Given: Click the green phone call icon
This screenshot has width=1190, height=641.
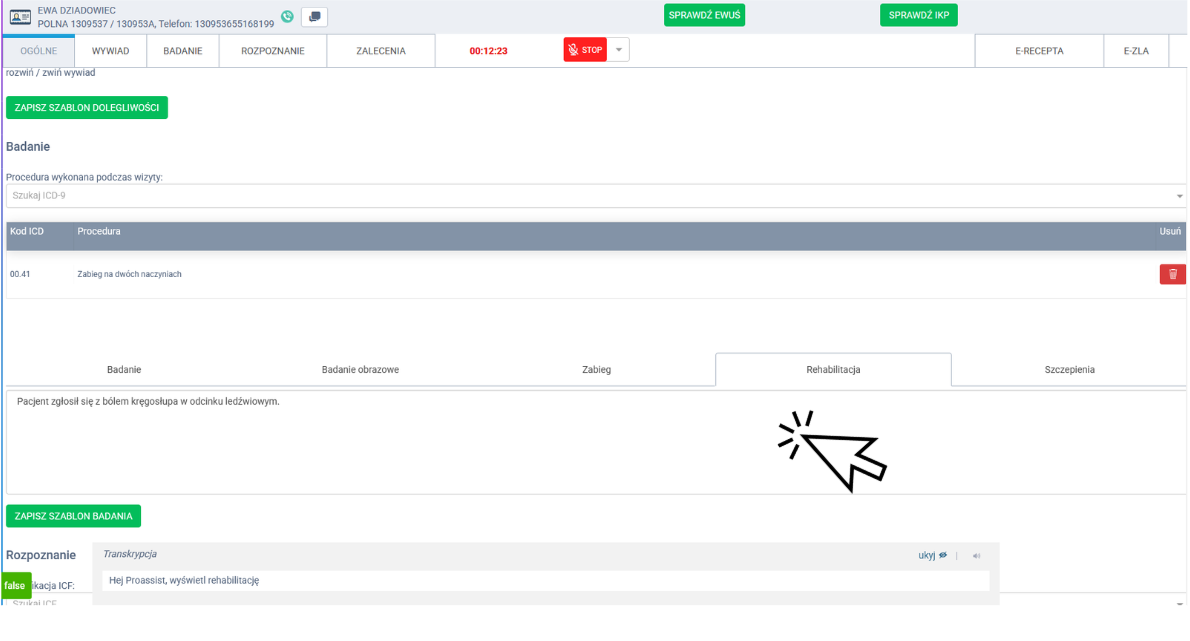Looking at the screenshot, I should point(288,17).
